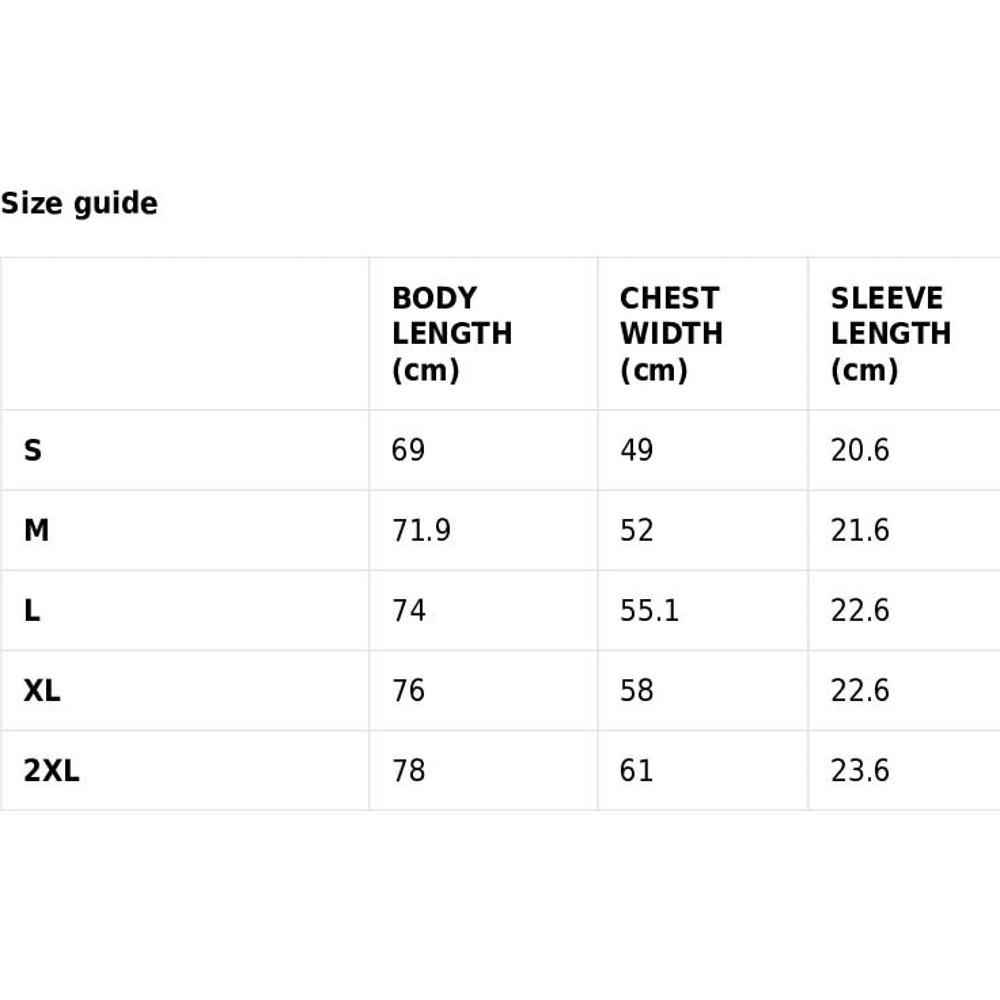Select the 69 body length cell

408,451
